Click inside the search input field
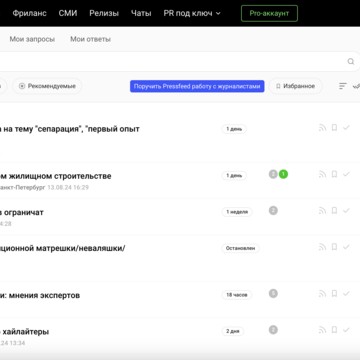The width and height of the screenshot is (360, 360). 173,61
